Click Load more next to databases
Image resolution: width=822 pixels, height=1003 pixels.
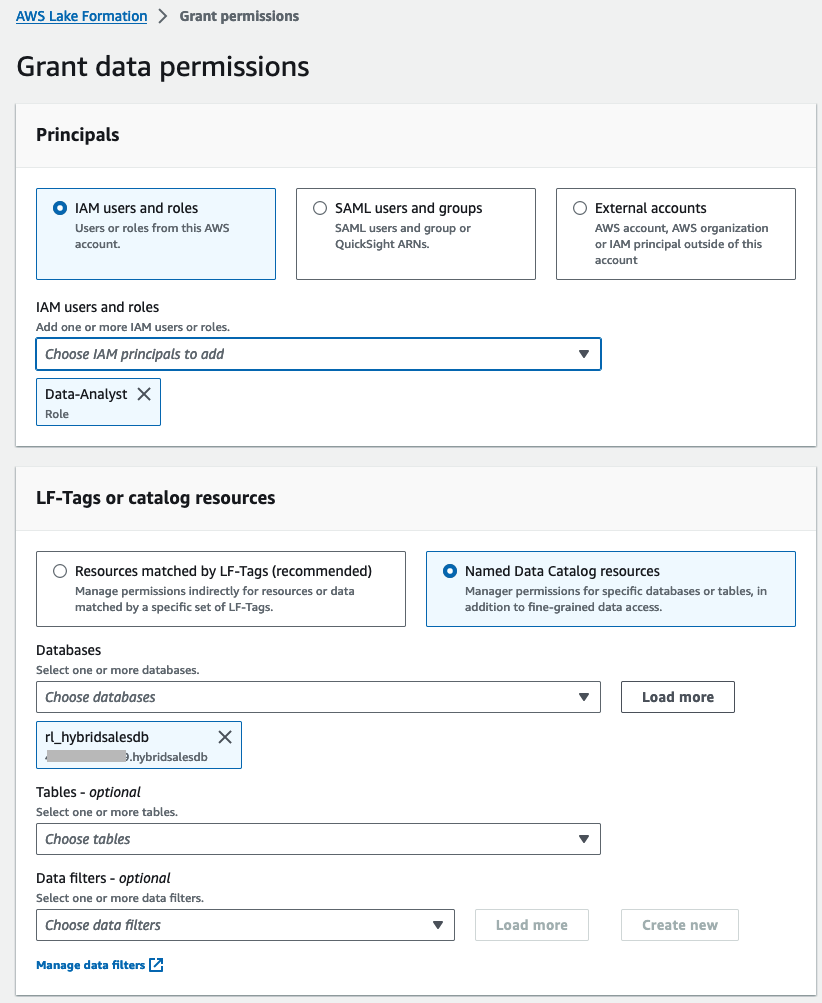point(678,697)
